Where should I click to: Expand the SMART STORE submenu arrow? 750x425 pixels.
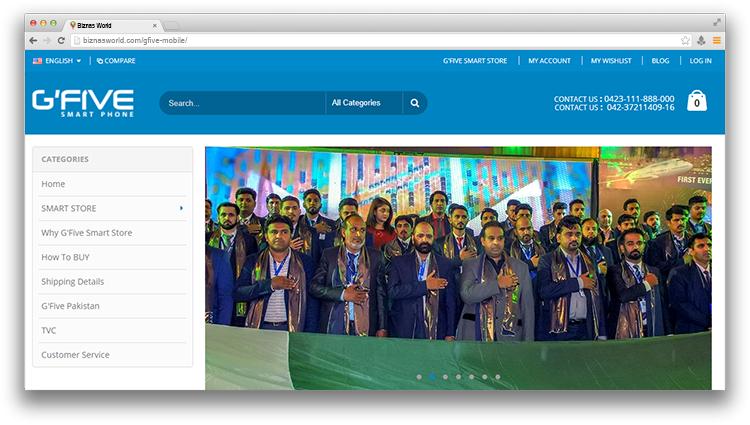(x=181, y=208)
